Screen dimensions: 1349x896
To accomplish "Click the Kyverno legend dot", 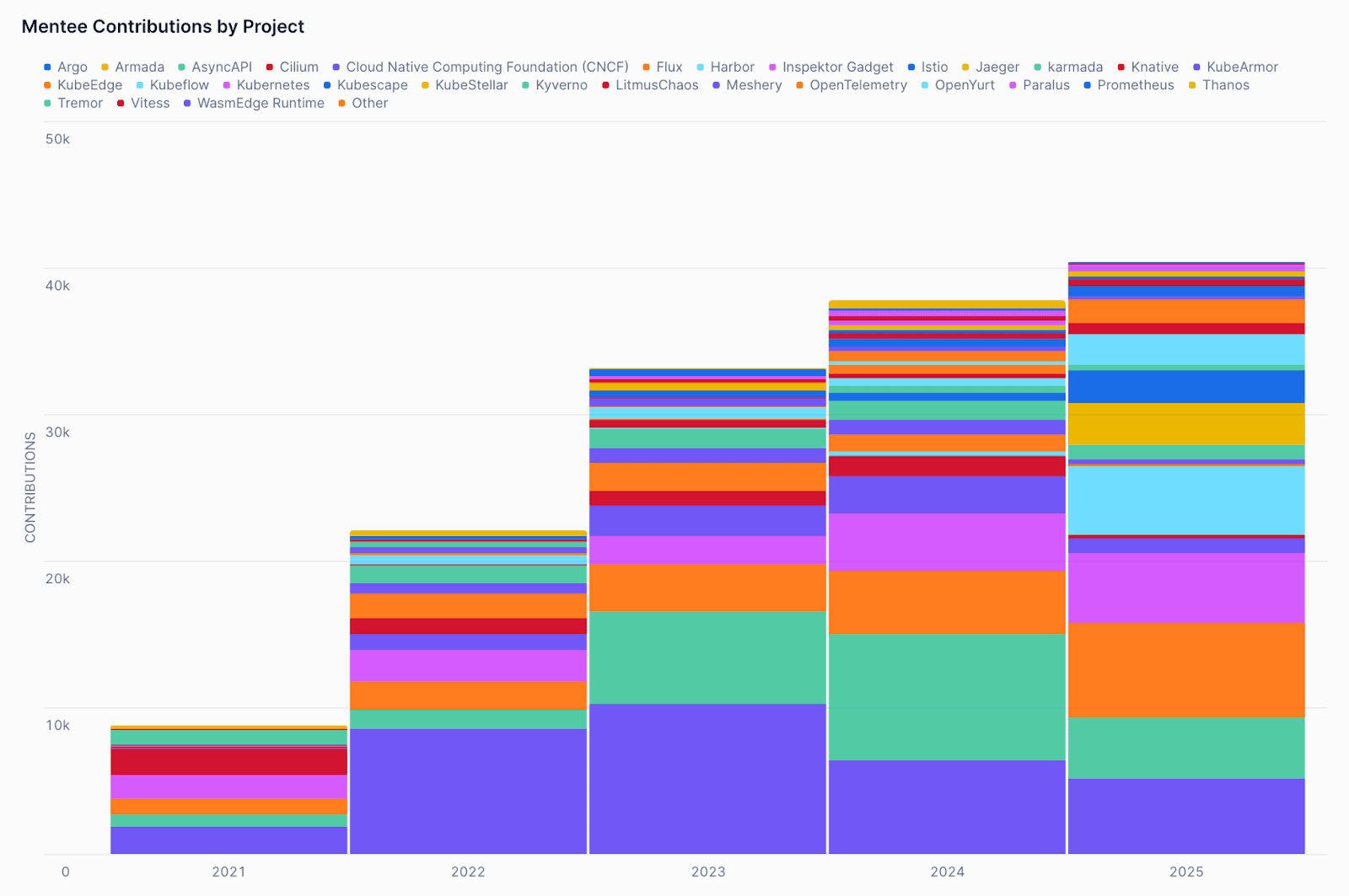I will (x=524, y=84).
